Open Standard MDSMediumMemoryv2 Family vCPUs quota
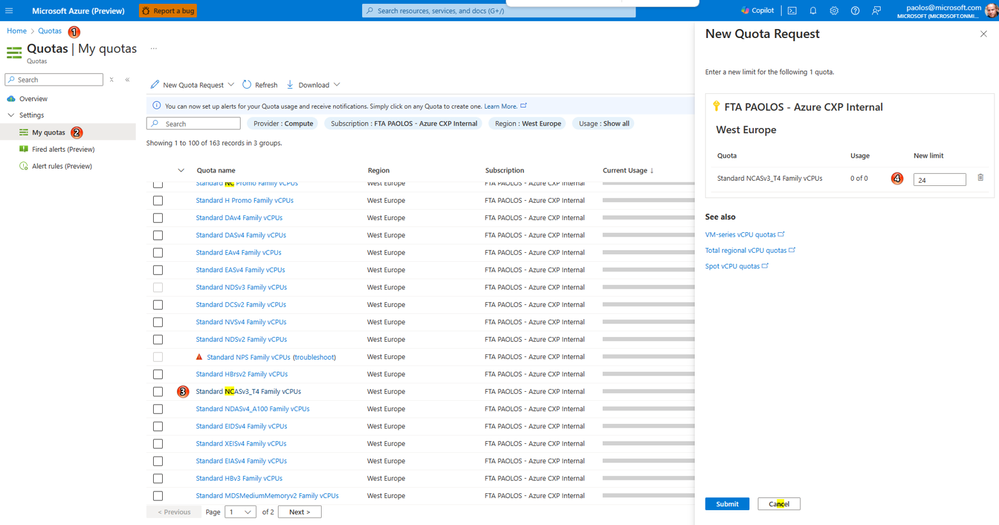Viewport: 999px width, 525px height. pyautogui.click(x=267, y=496)
